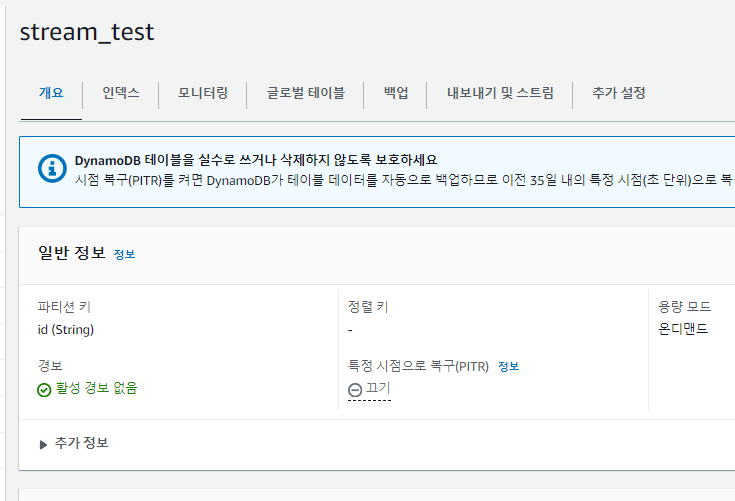735x501 pixels.
Task: Switch to the 개요 tab
Action: point(51,94)
